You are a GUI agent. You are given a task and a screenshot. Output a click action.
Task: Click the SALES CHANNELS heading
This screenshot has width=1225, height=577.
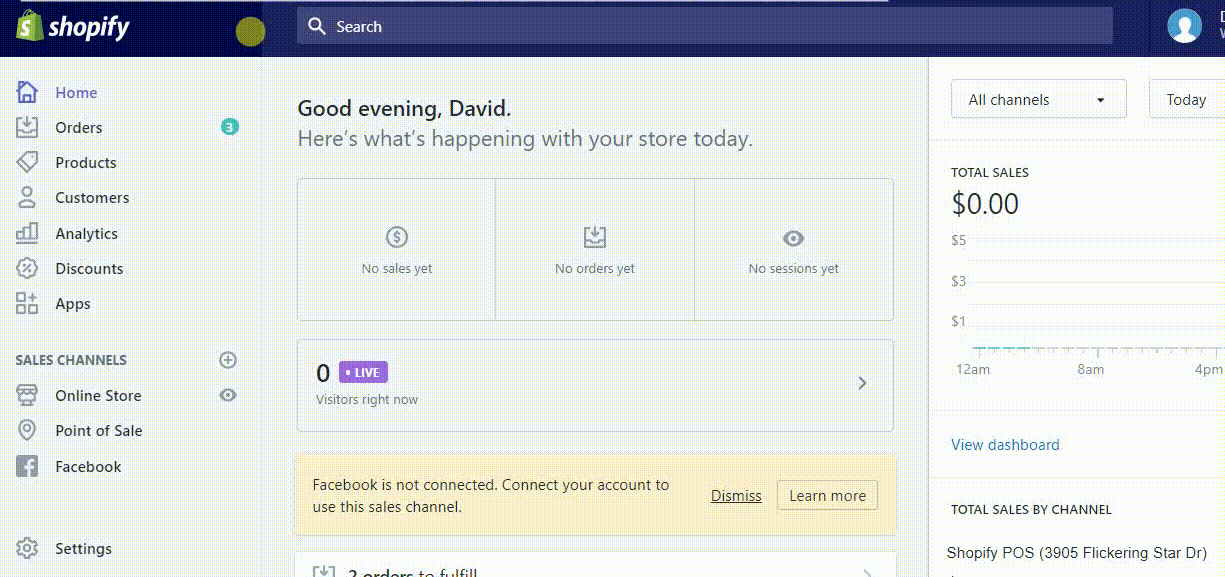71,360
